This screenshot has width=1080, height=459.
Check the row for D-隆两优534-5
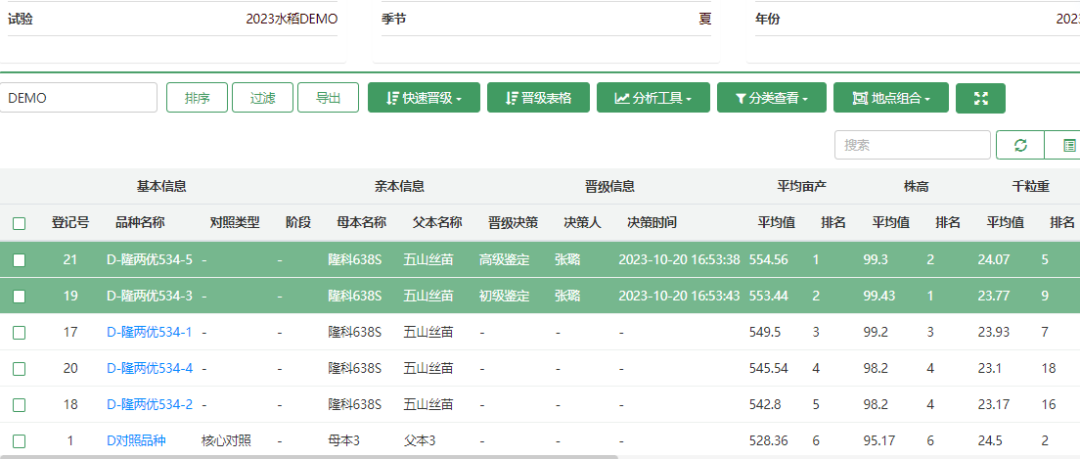[x=19, y=260]
